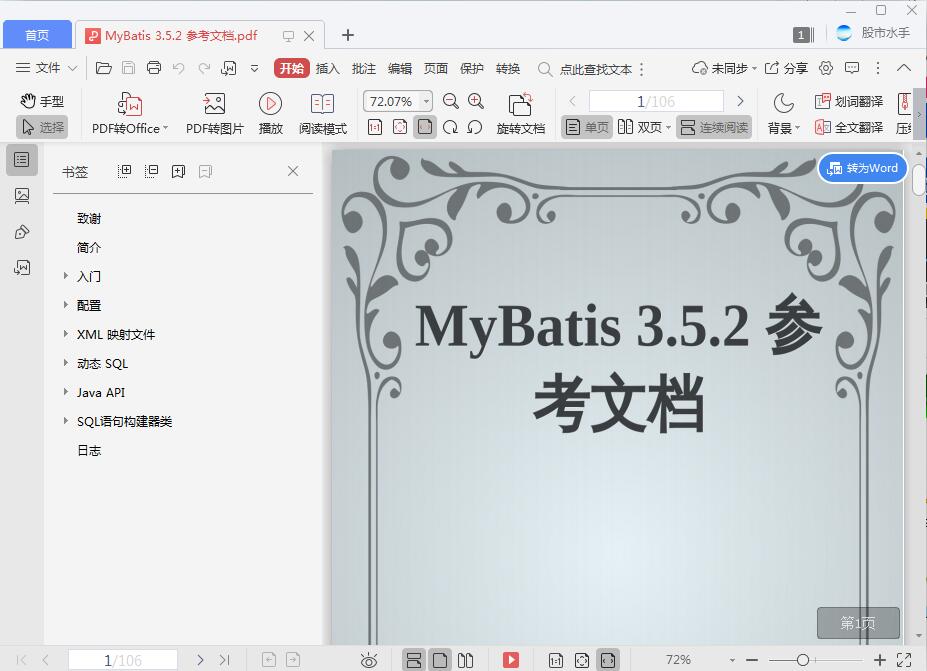
Task: Select the 批注 ribbon tab
Action: click(x=364, y=69)
